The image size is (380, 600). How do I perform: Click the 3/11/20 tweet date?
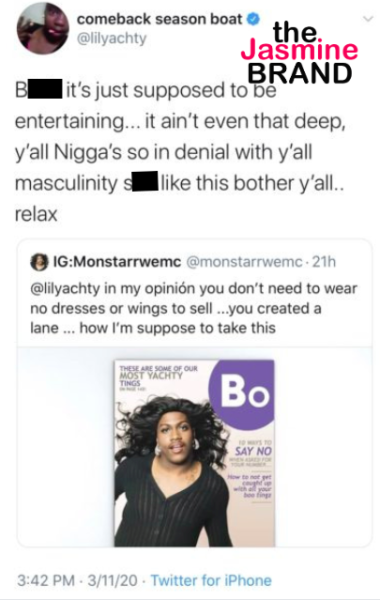pyautogui.click(x=112, y=580)
